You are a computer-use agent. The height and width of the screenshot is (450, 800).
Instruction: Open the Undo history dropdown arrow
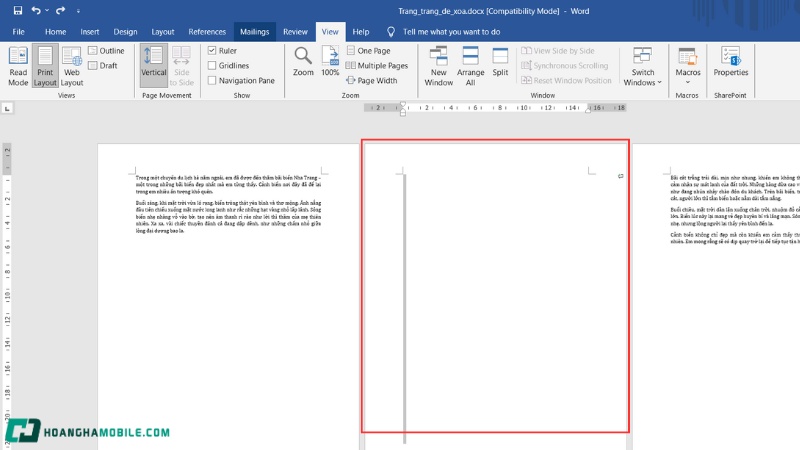coord(50,11)
